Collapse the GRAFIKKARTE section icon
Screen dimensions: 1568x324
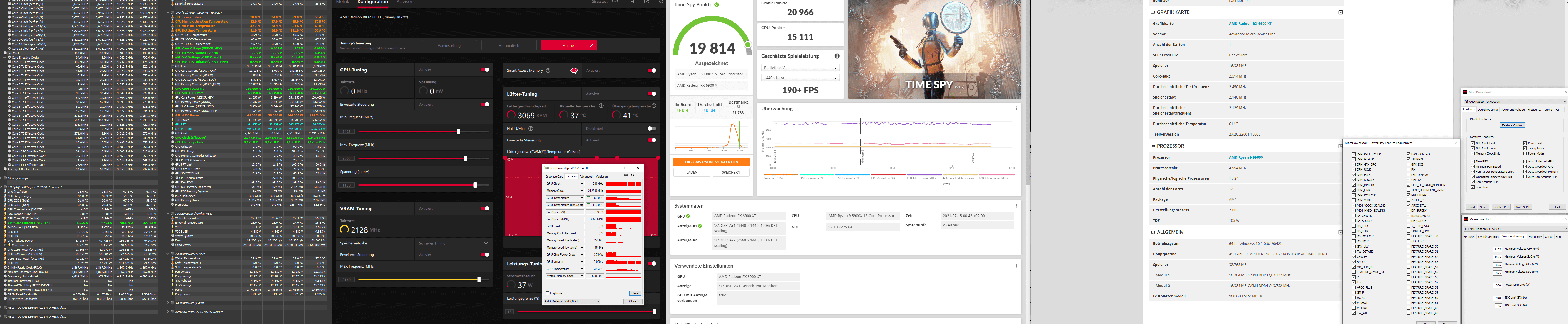[1340, 12]
